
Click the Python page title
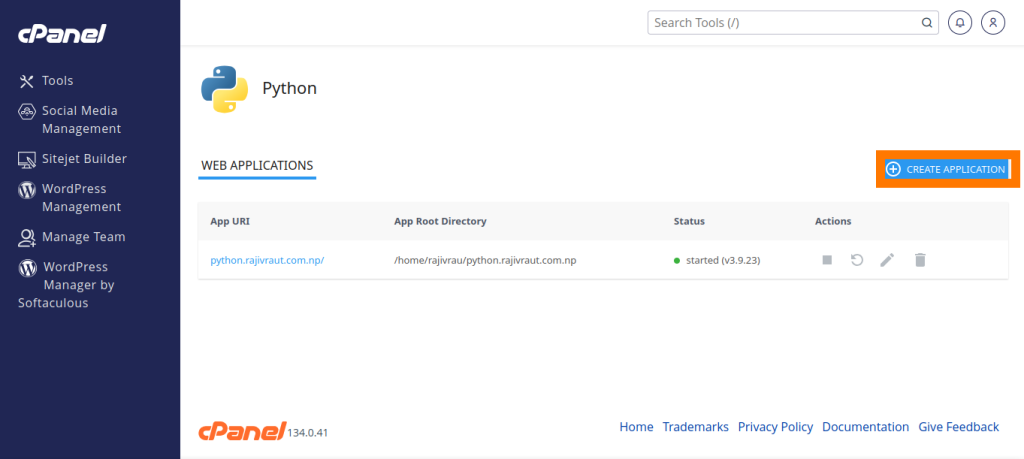pyautogui.click(x=289, y=88)
